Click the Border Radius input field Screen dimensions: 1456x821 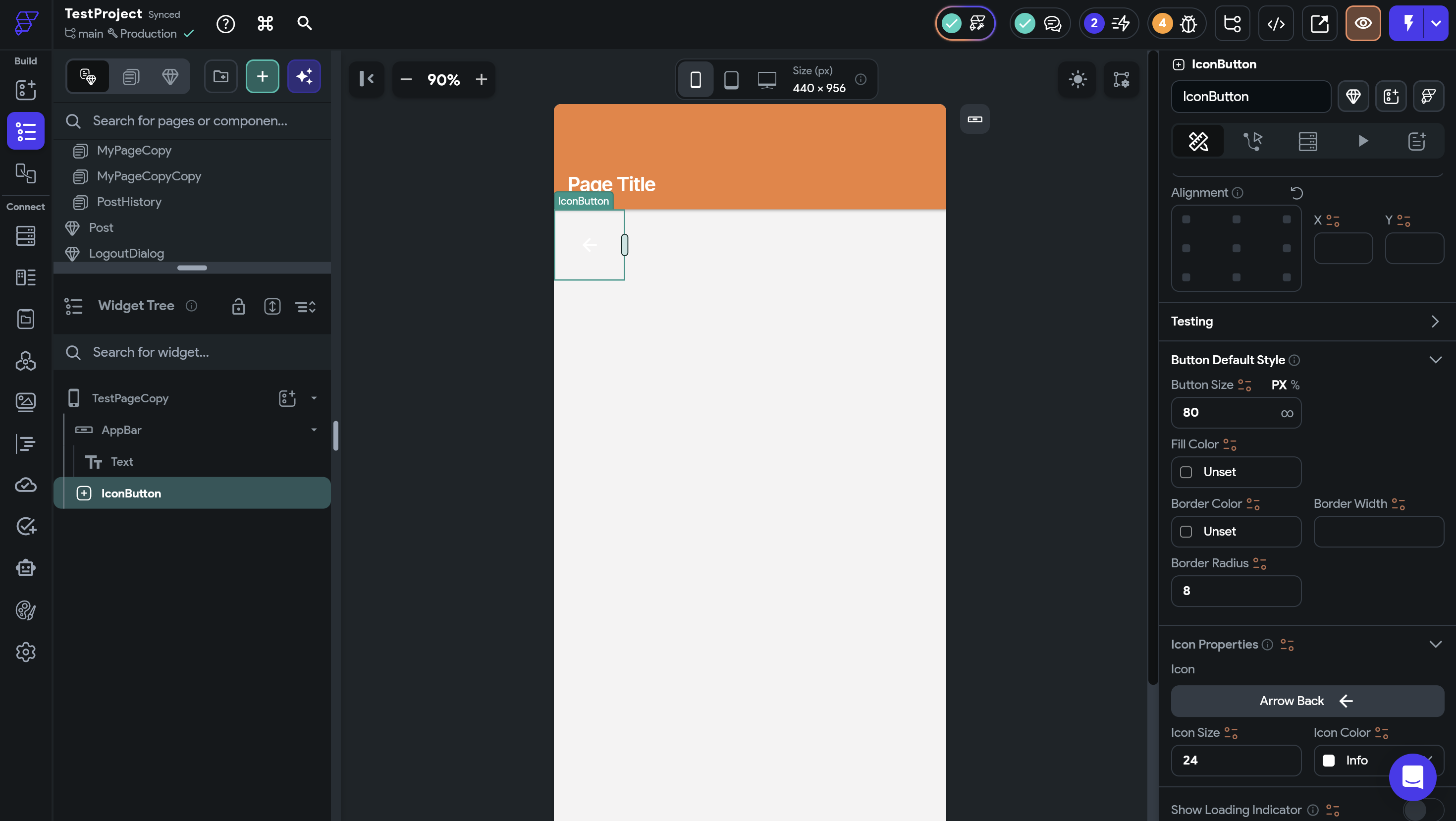[1236, 591]
